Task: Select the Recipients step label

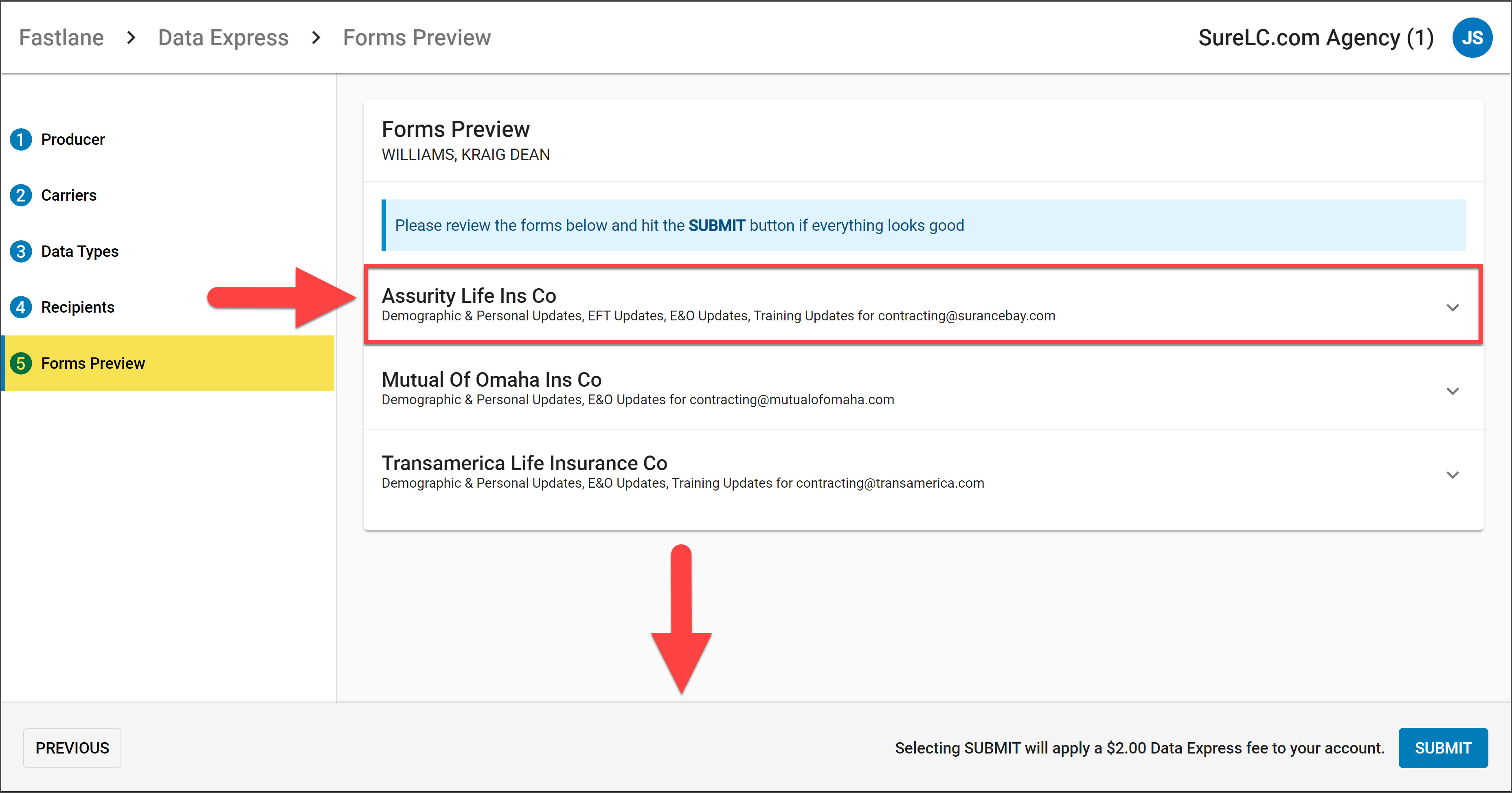Action: point(77,307)
